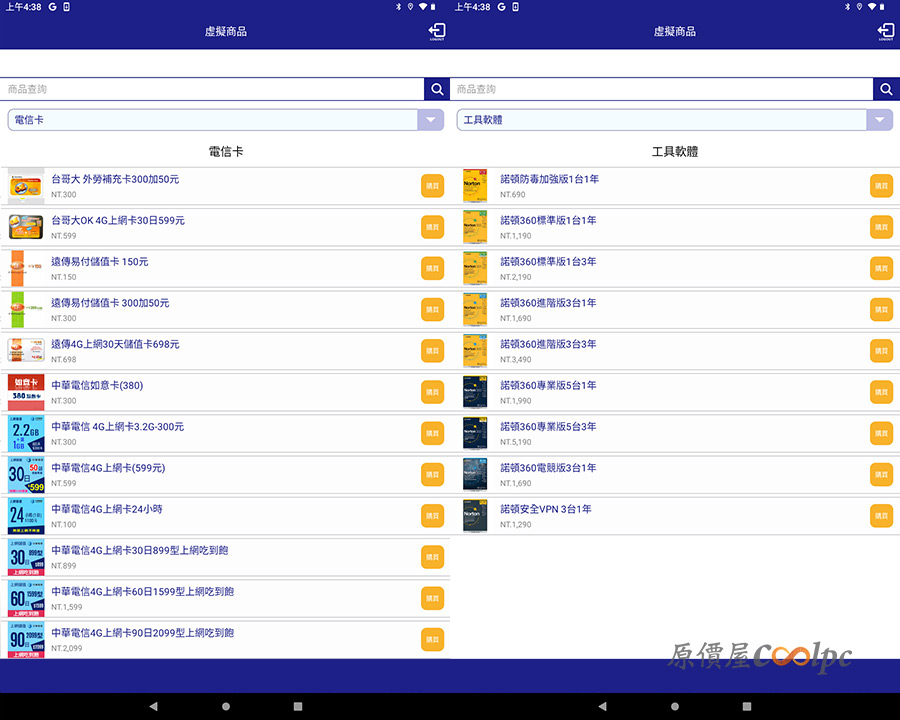Click the NT.3,490 price text
The width and height of the screenshot is (900, 720).
click(x=515, y=359)
